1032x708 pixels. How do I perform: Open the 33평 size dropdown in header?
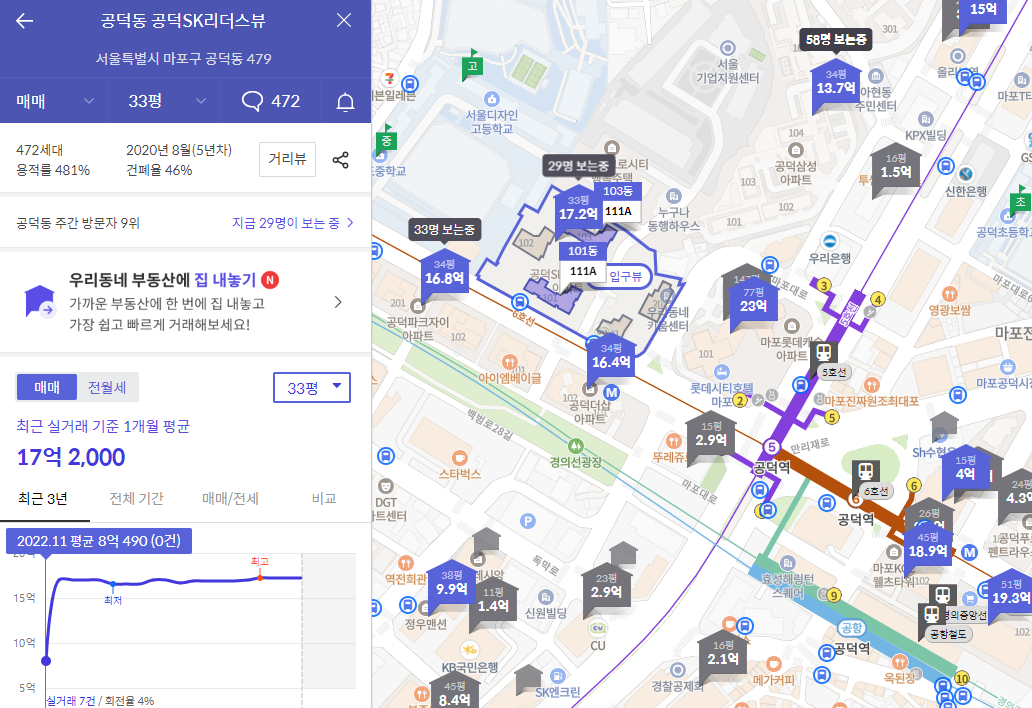click(x=164, y=101)
